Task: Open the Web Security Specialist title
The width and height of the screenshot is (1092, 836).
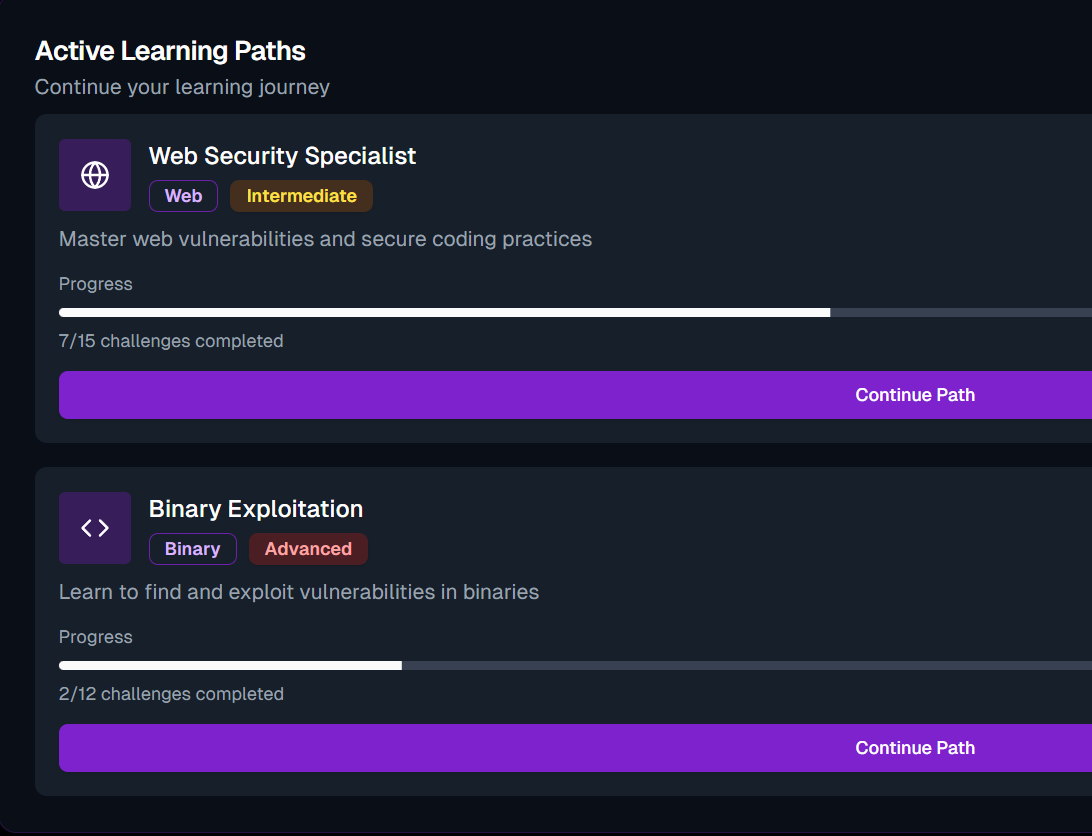Action: pyautogui.click(x=282, y=156)
